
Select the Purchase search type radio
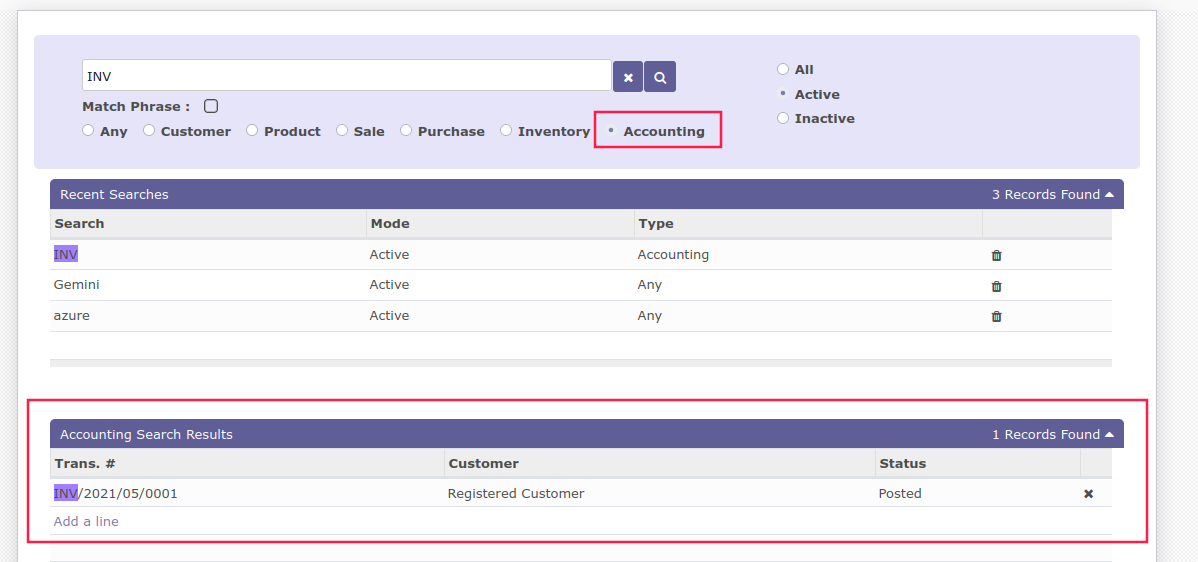pyautogui.click(x=407, y=130)
